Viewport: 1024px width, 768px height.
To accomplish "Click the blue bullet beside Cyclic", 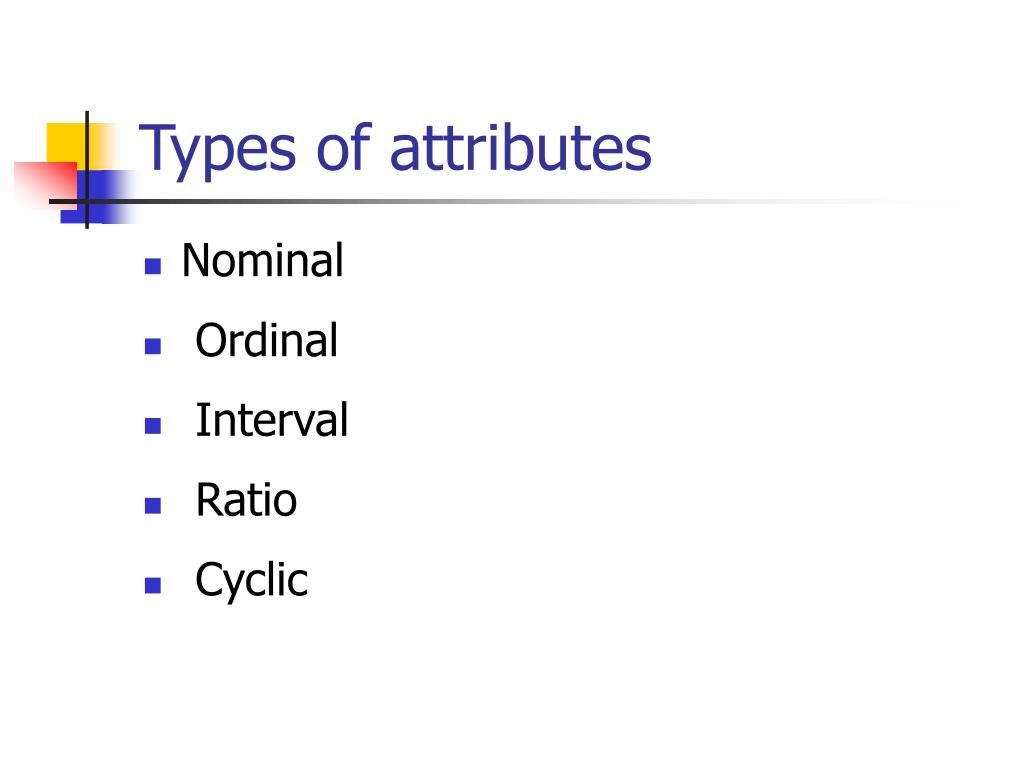I will [x=153, y=585].
